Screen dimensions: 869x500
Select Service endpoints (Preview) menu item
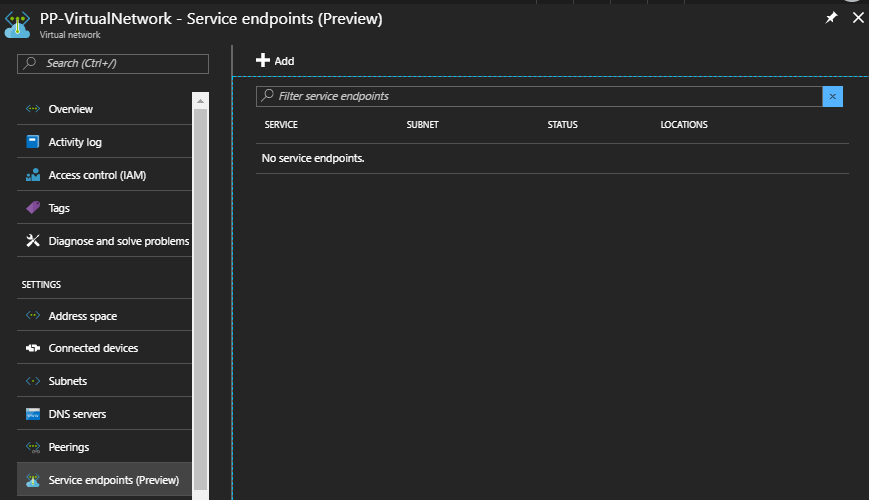(x=104, y=479)
